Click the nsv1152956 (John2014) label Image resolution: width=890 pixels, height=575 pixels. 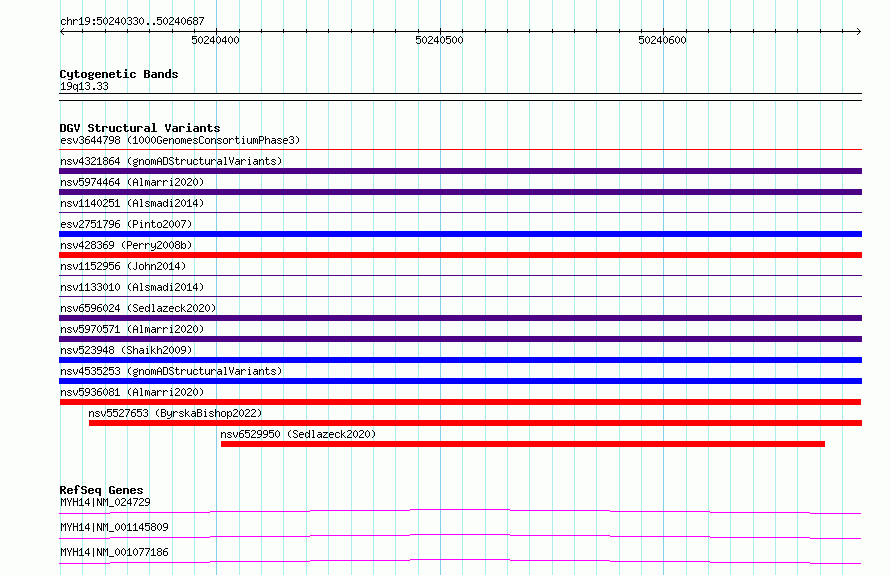pyautogui.click(x=123, y=266)
